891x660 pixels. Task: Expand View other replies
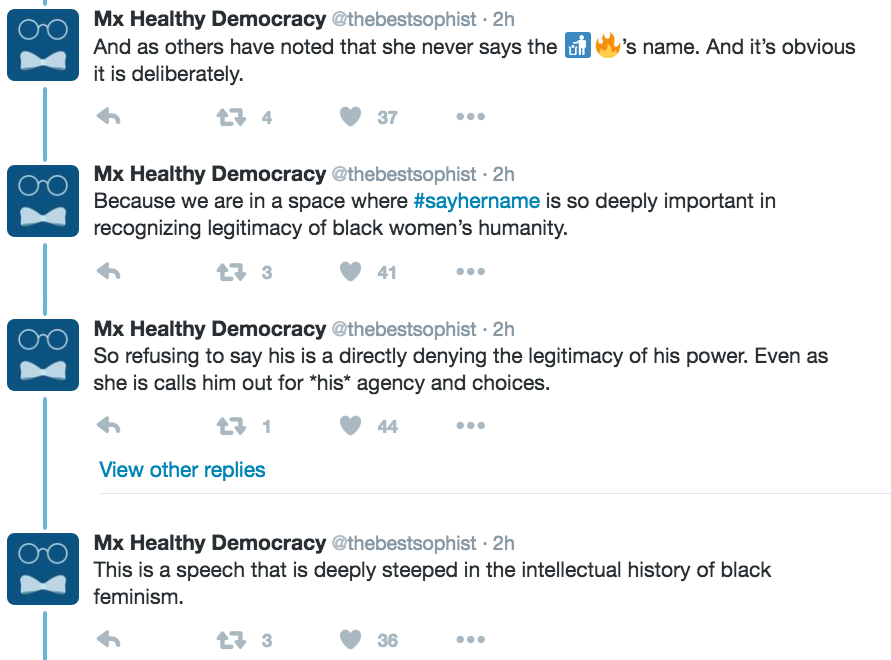tap(182, 470)
